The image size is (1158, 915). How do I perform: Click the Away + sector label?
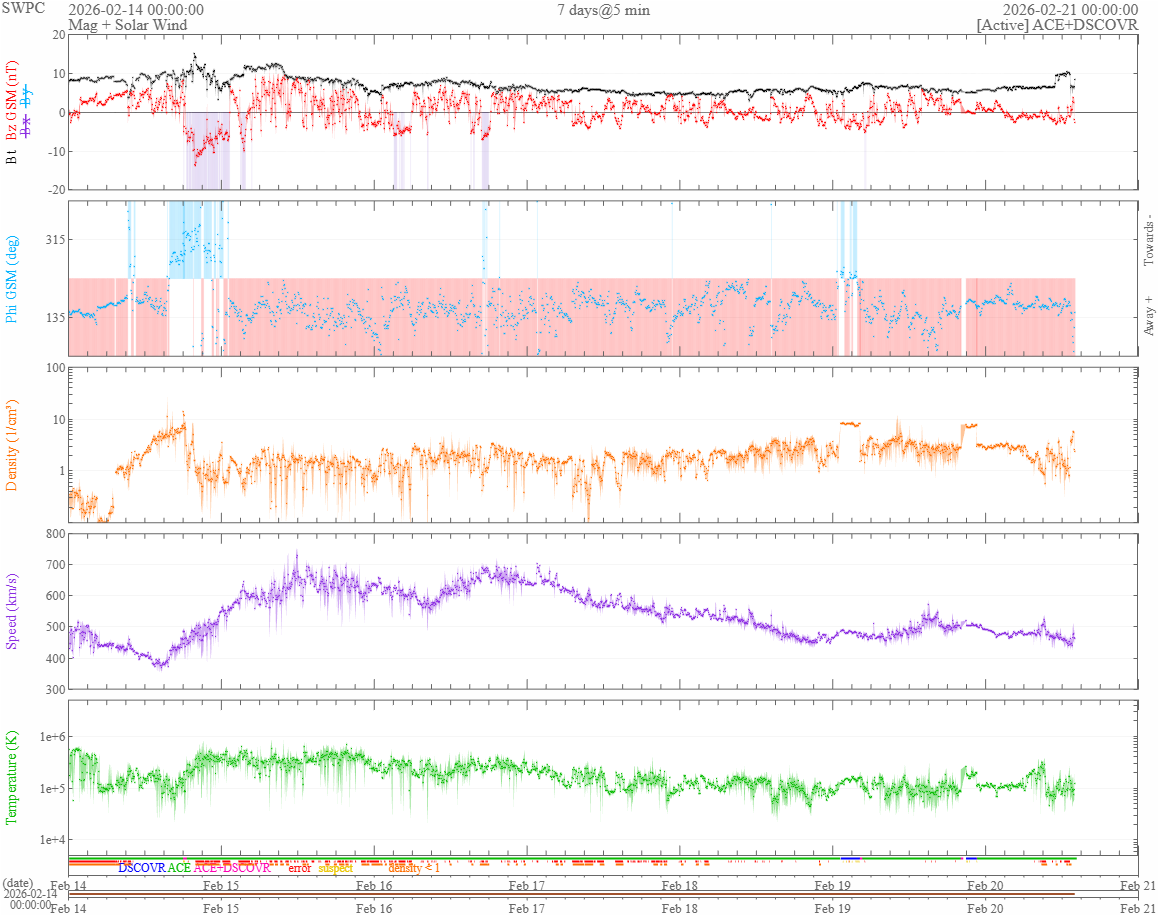[1148, 315]
